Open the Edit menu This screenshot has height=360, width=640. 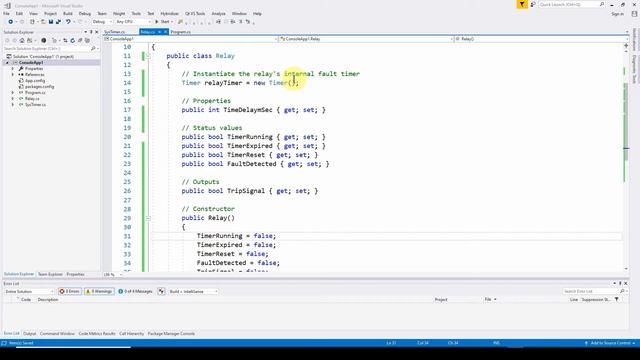(x=19, y=13)
